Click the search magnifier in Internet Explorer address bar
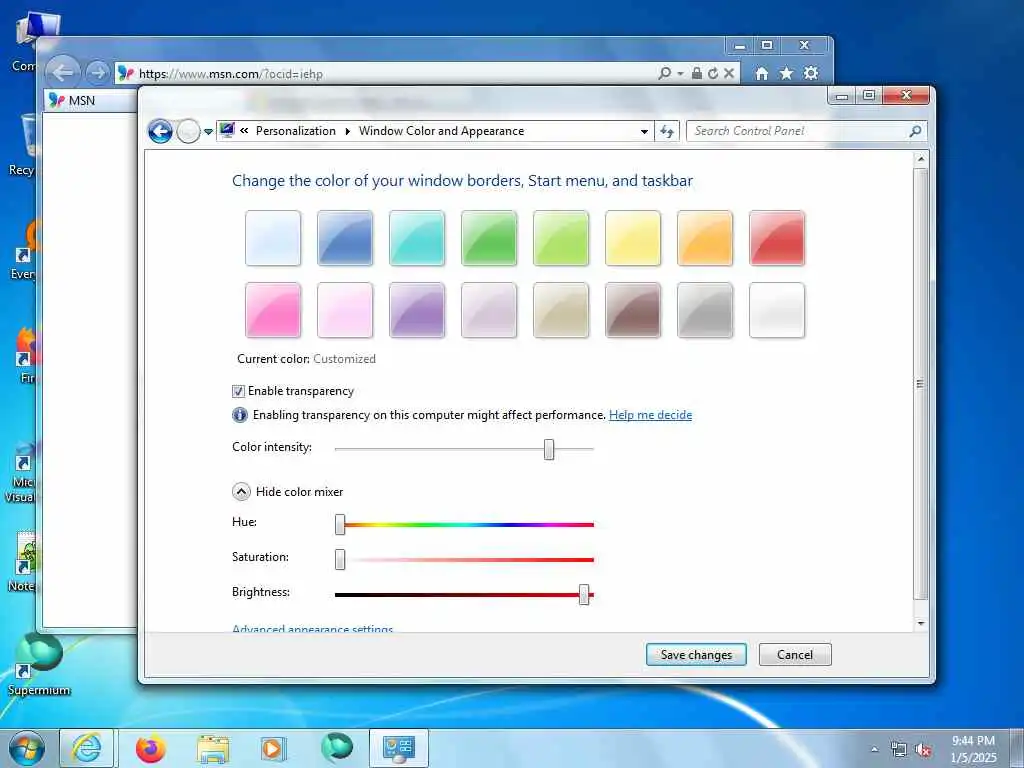Image resolution: width=1024 pixels, height=768 pixels. point(664,73)
